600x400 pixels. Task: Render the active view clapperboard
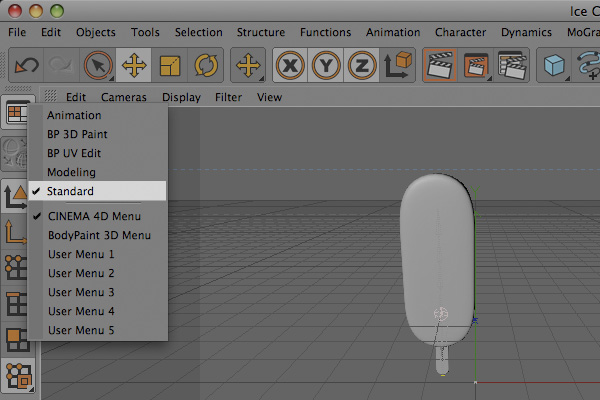(440, 65)
